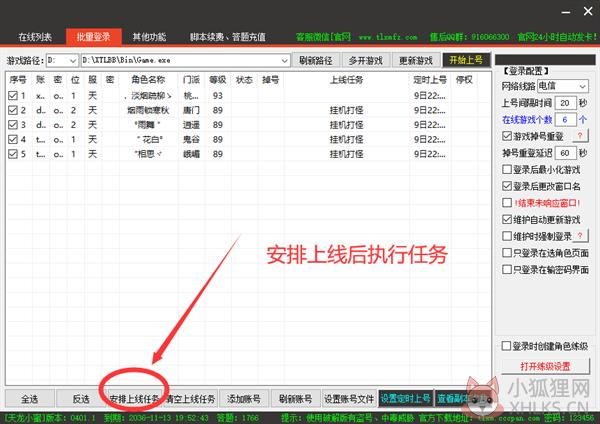The image size is (600, 424).
Task: Click the 反选 button
Action: [x=81, y=399]
